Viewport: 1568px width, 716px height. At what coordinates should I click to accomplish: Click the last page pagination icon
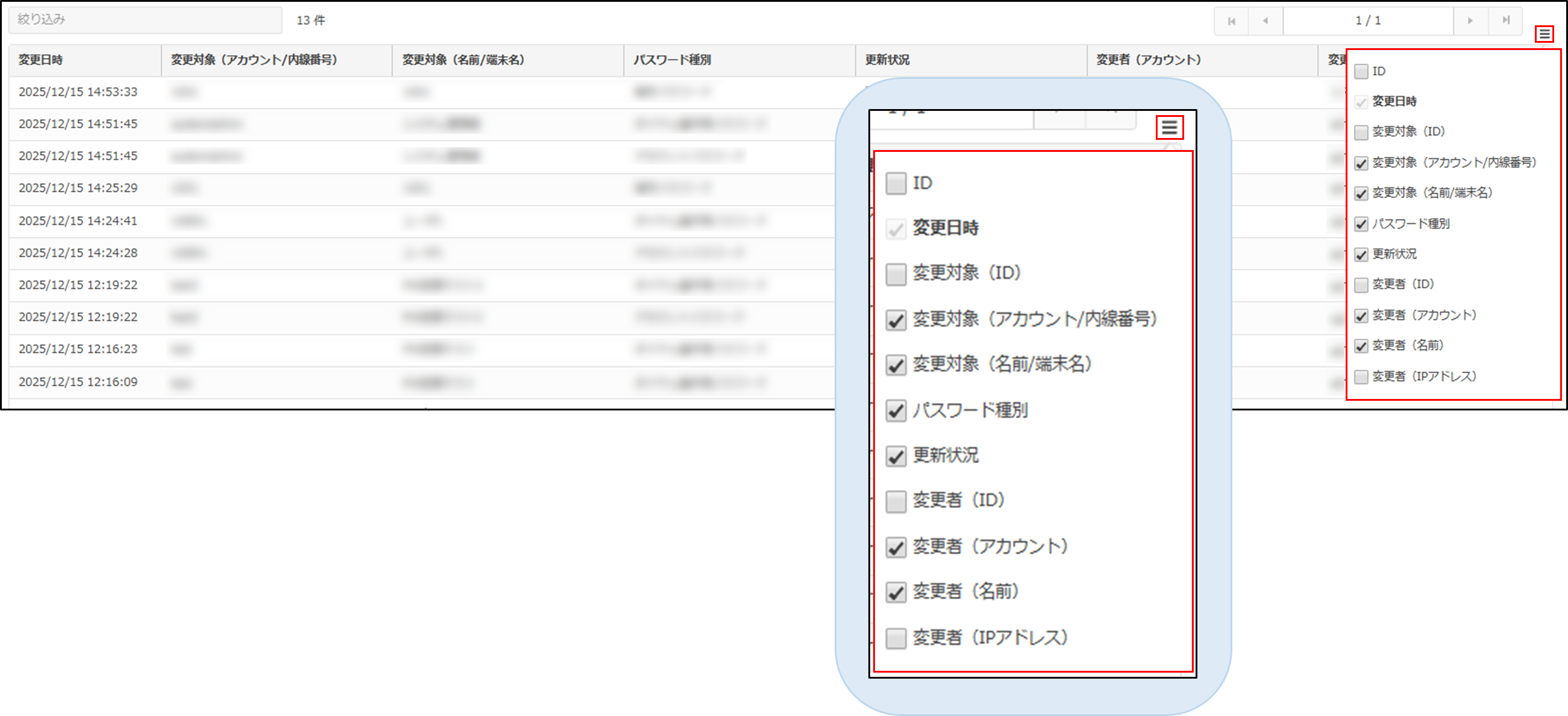1505,21
